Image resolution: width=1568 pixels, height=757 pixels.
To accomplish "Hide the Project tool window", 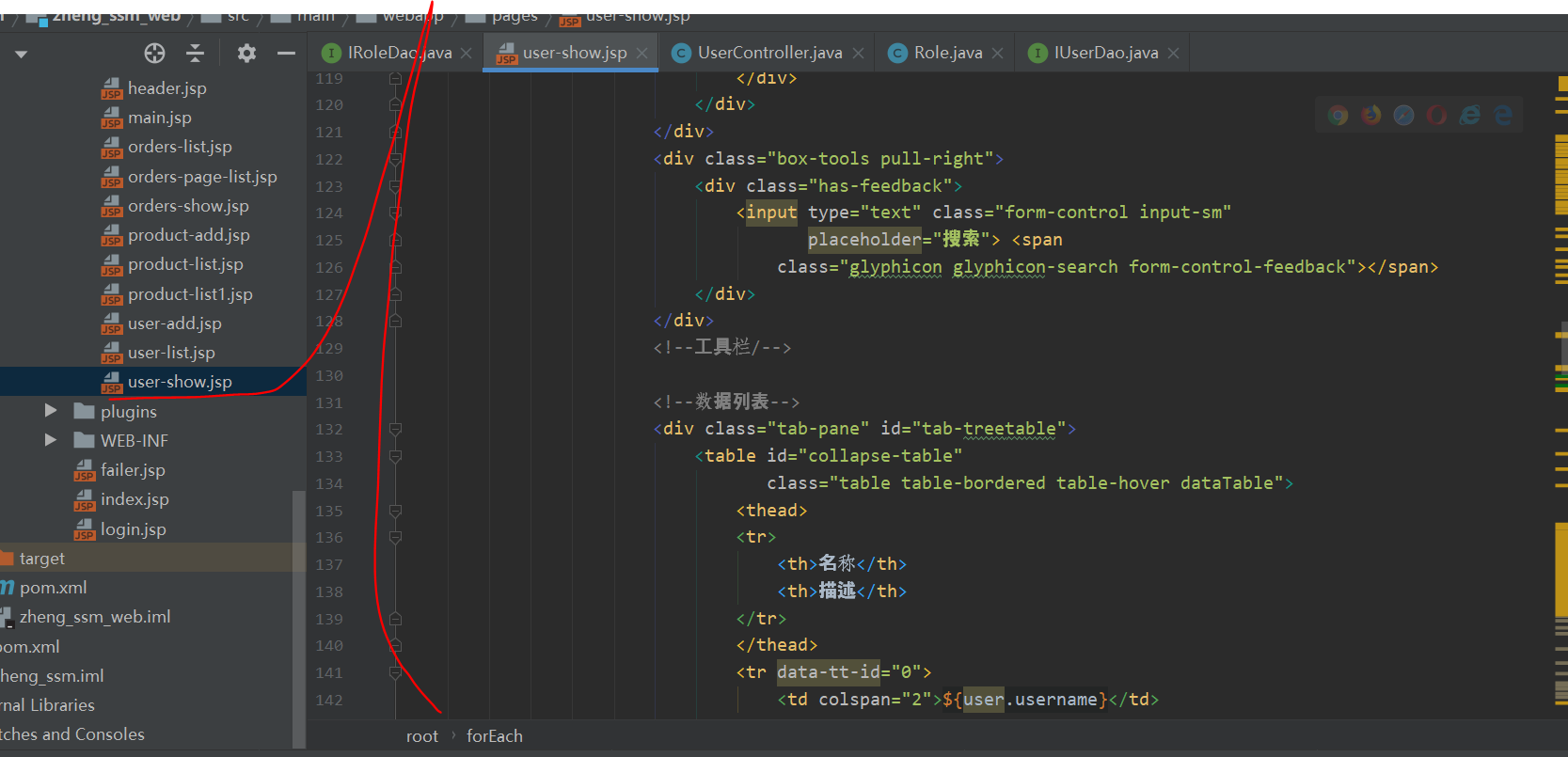I will click(286, 54).
